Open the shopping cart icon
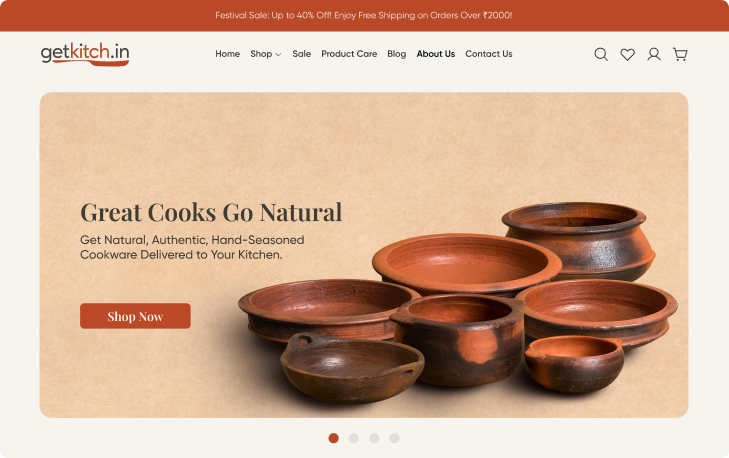This screenshot has width=729, height=458. pyautogui.click(x=680, y=54)
